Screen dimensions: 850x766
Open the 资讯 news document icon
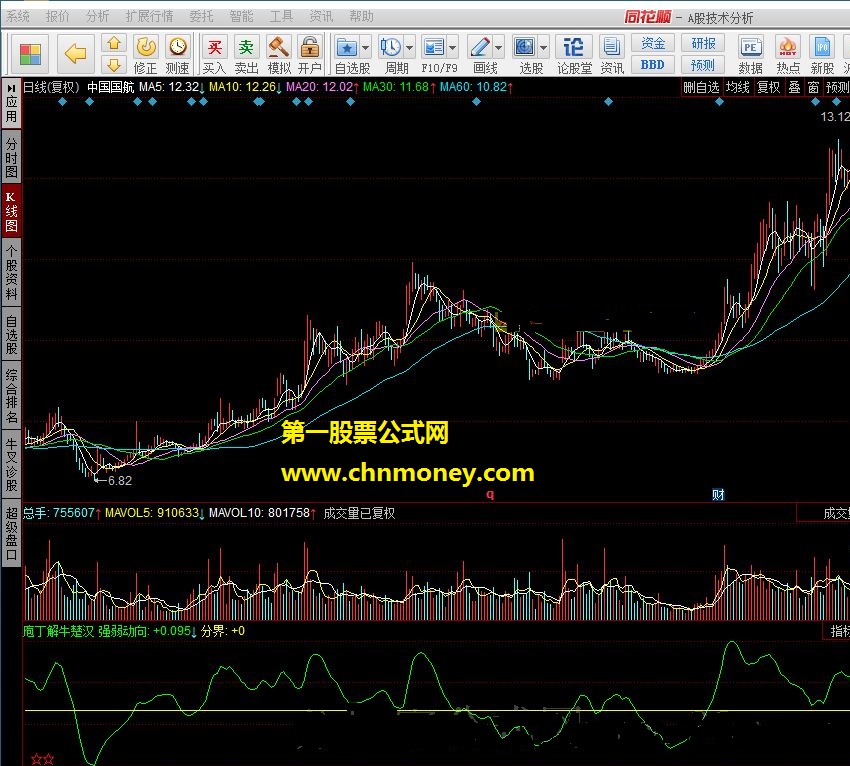(611, 47)
